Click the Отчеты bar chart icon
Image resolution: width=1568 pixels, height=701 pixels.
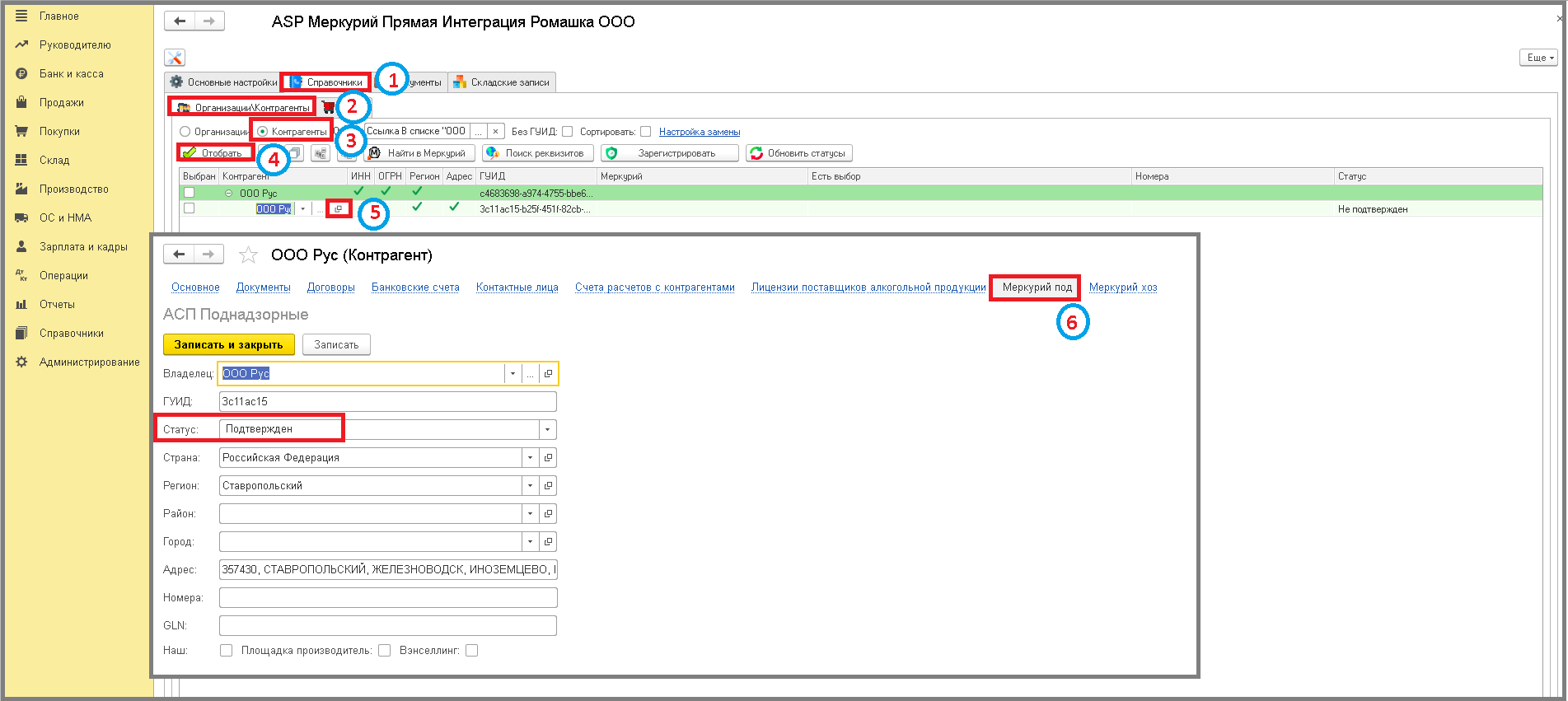tap(21, 304)
